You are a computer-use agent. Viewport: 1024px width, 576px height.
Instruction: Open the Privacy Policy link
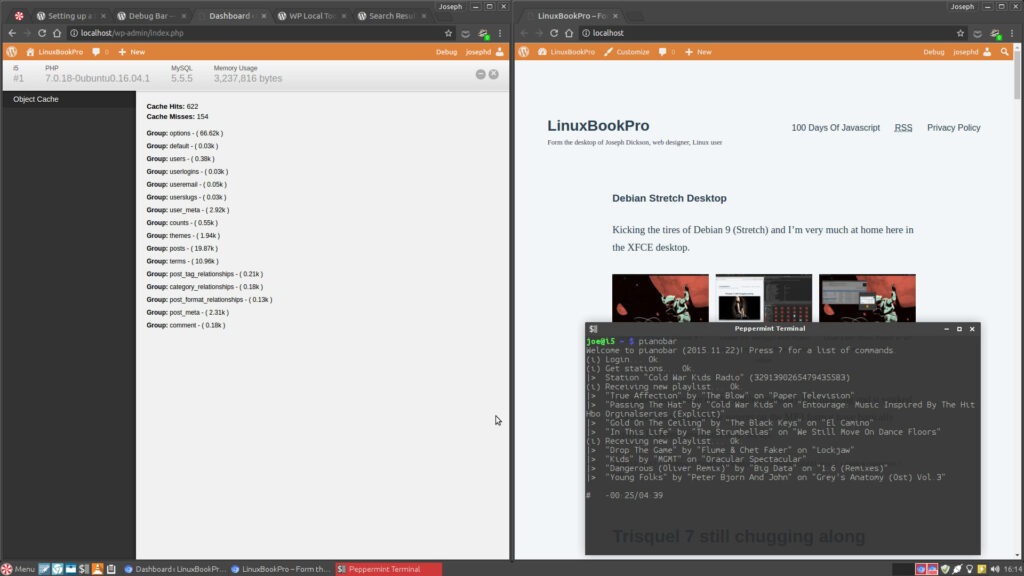tap(953, 127)
